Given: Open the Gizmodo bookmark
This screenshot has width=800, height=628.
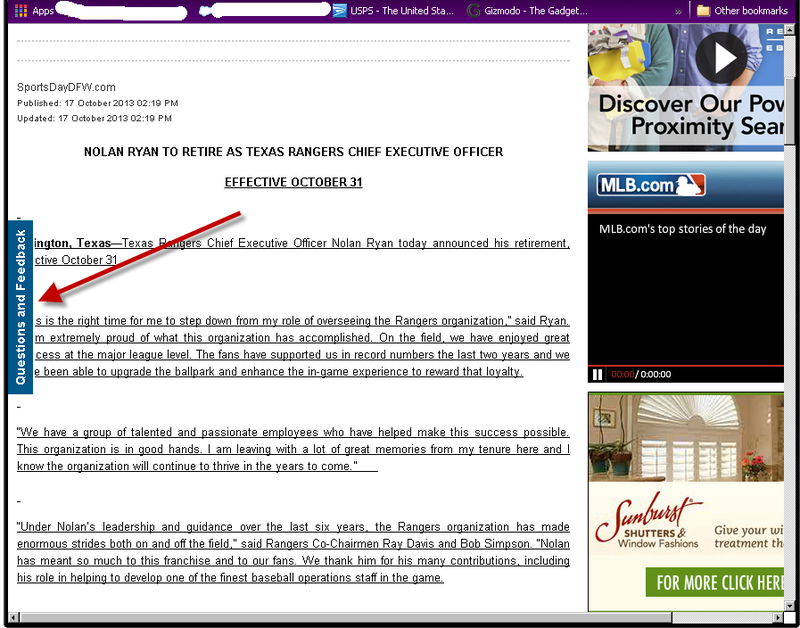Looking at the screenshot, I should 528,11.
